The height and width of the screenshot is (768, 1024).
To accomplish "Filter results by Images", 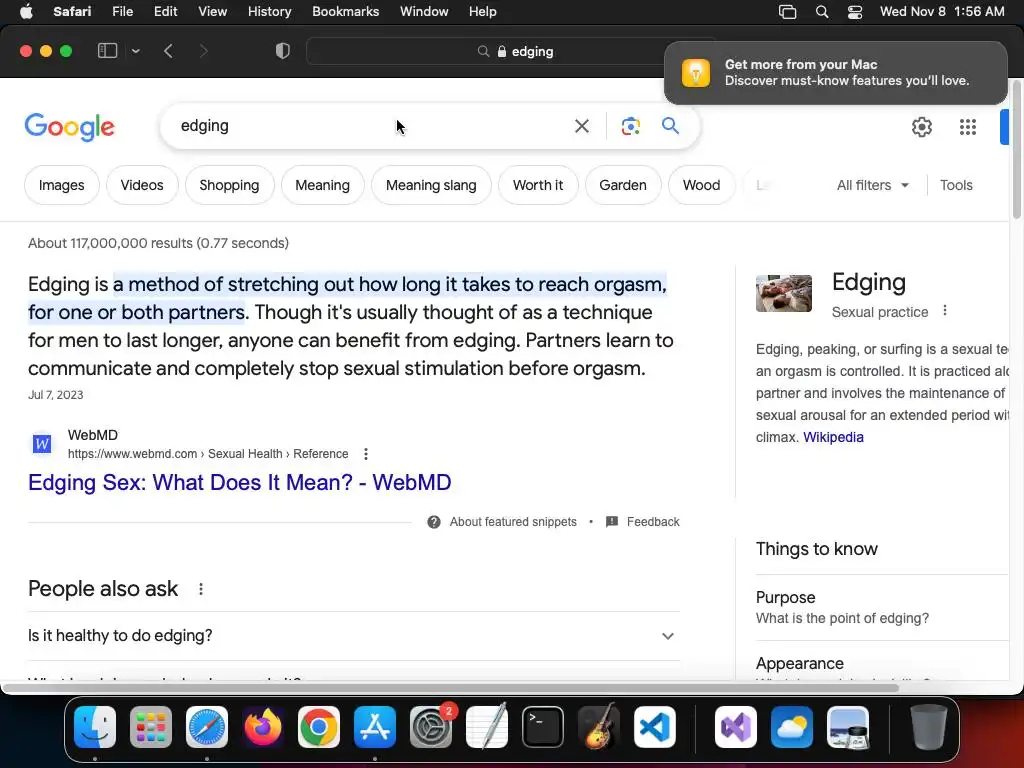I will (61, 185).
